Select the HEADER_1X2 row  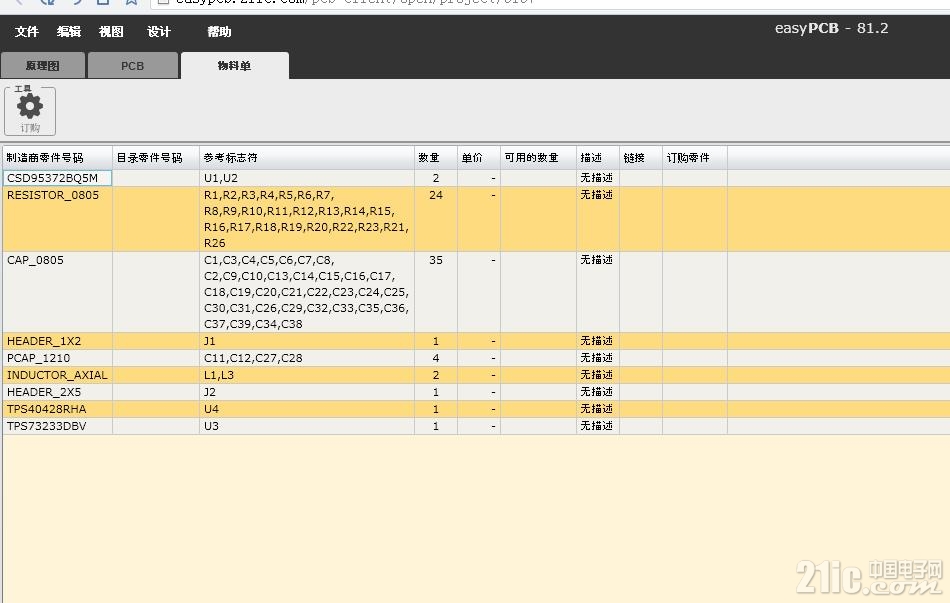[476, 341]
